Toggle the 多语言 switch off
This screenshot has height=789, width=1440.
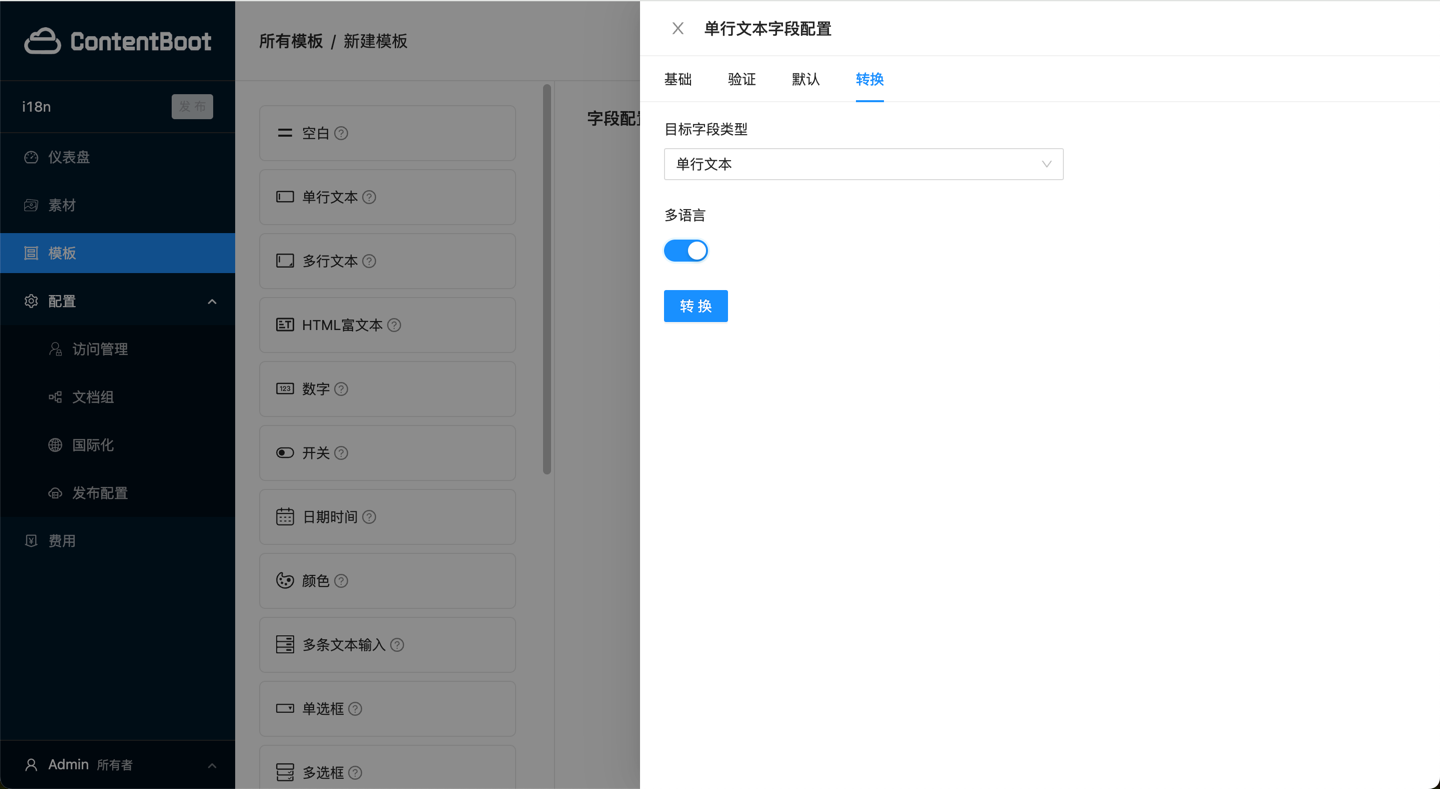click(686, 251)
